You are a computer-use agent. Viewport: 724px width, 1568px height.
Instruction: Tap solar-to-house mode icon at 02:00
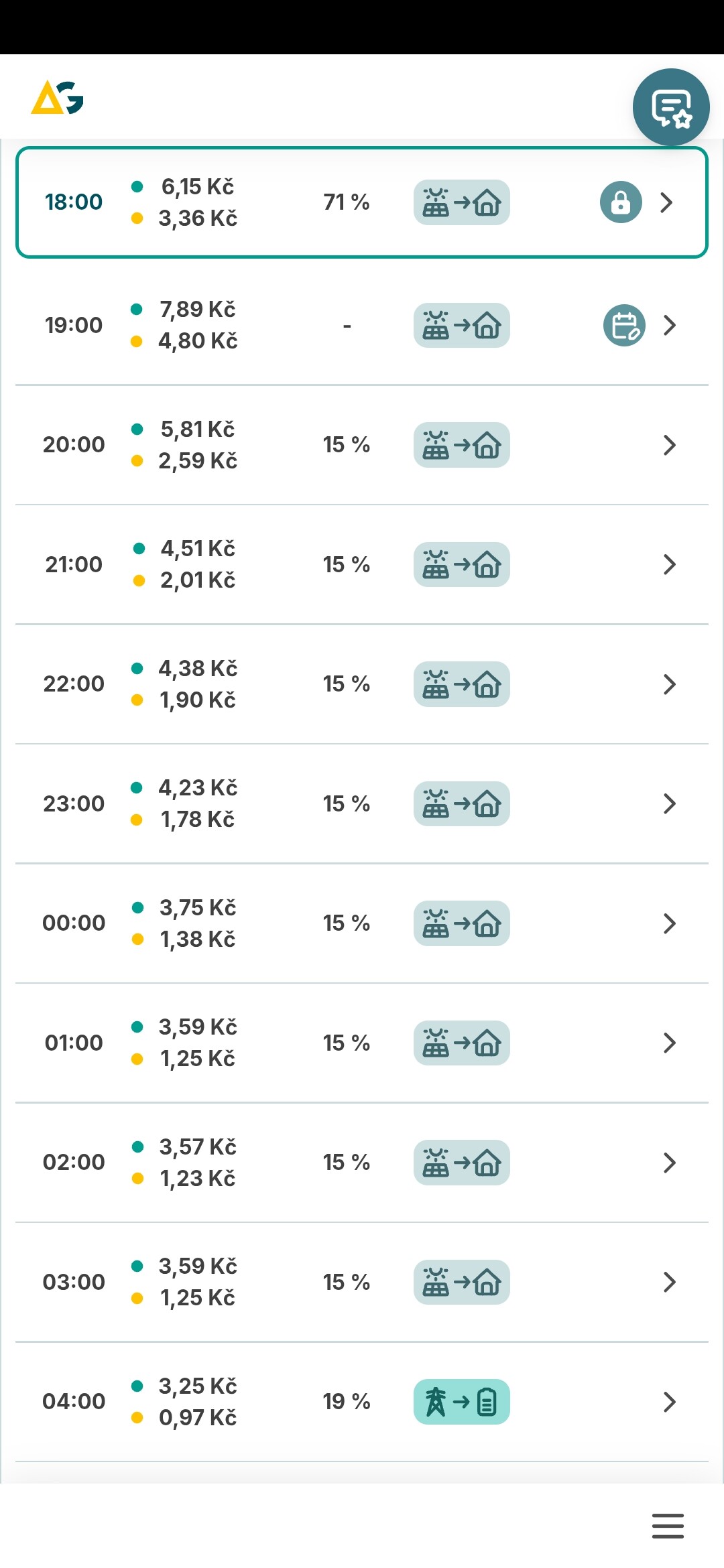pos(461,1163)
